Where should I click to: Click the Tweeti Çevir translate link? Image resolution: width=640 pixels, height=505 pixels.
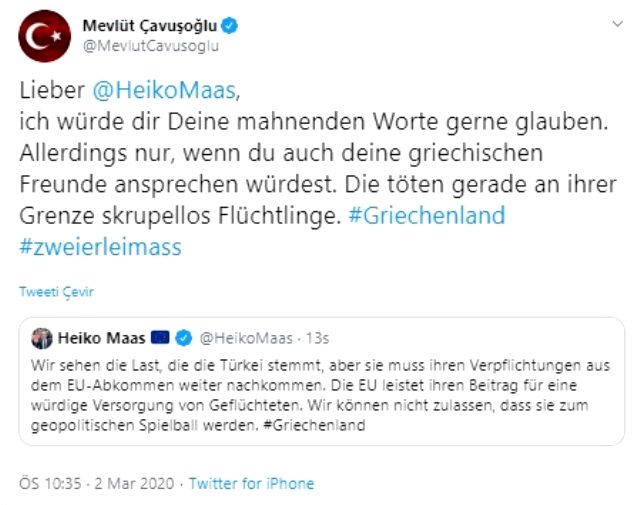pyautogui.click(x=56, y=292)
